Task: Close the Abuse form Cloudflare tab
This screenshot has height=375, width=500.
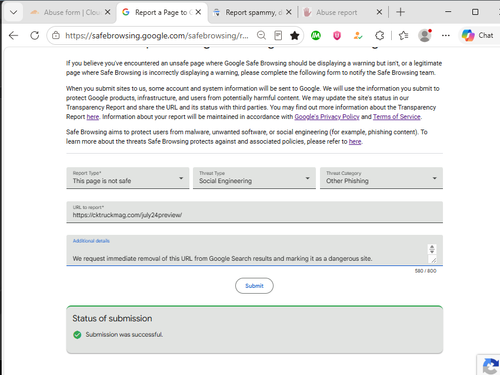Action: [107, 12]
